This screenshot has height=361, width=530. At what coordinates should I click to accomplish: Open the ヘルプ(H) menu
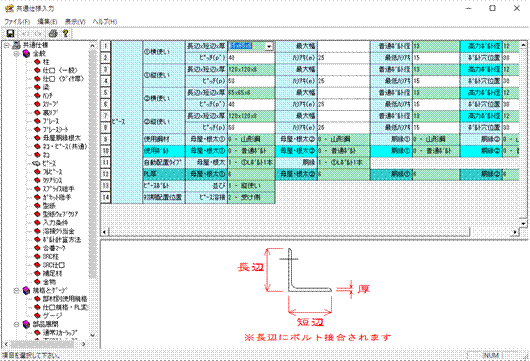[105, 21]
